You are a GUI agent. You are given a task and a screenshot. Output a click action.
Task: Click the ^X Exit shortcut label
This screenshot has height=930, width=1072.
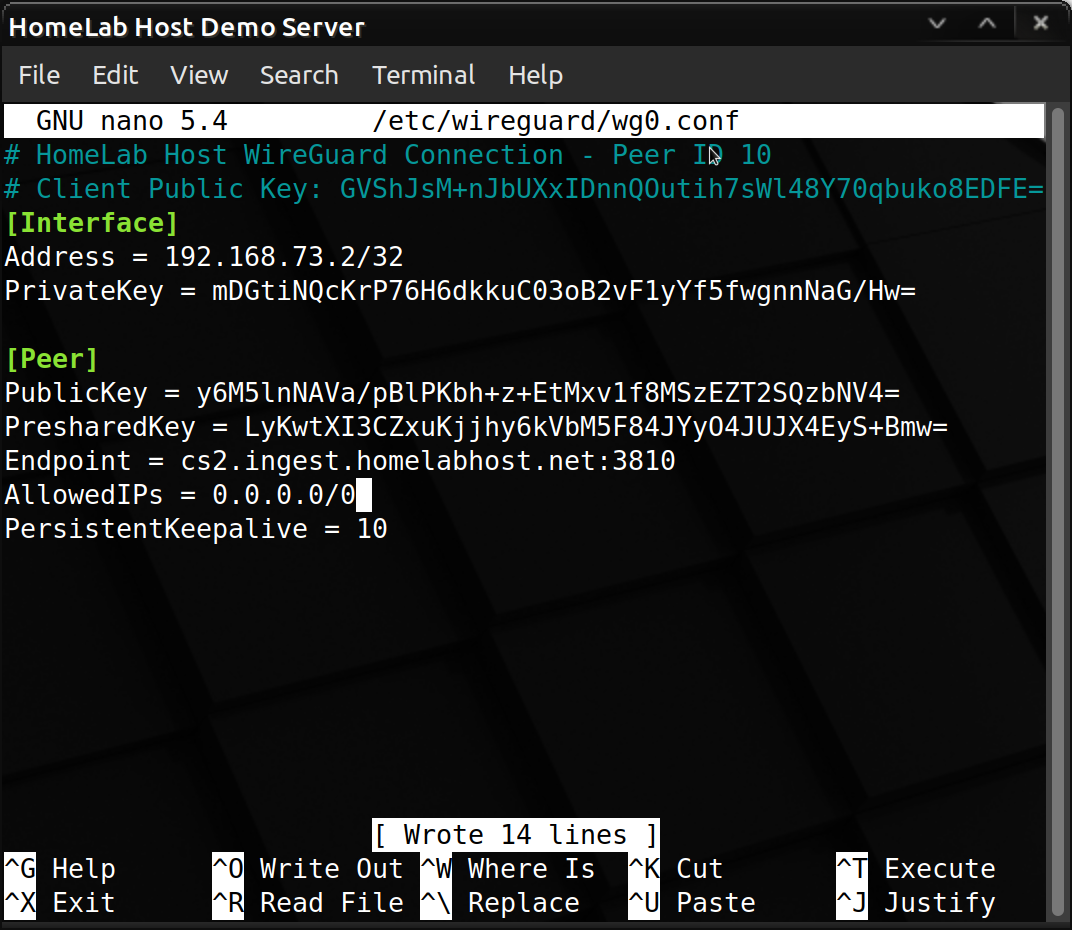click(x=62, y=903)
